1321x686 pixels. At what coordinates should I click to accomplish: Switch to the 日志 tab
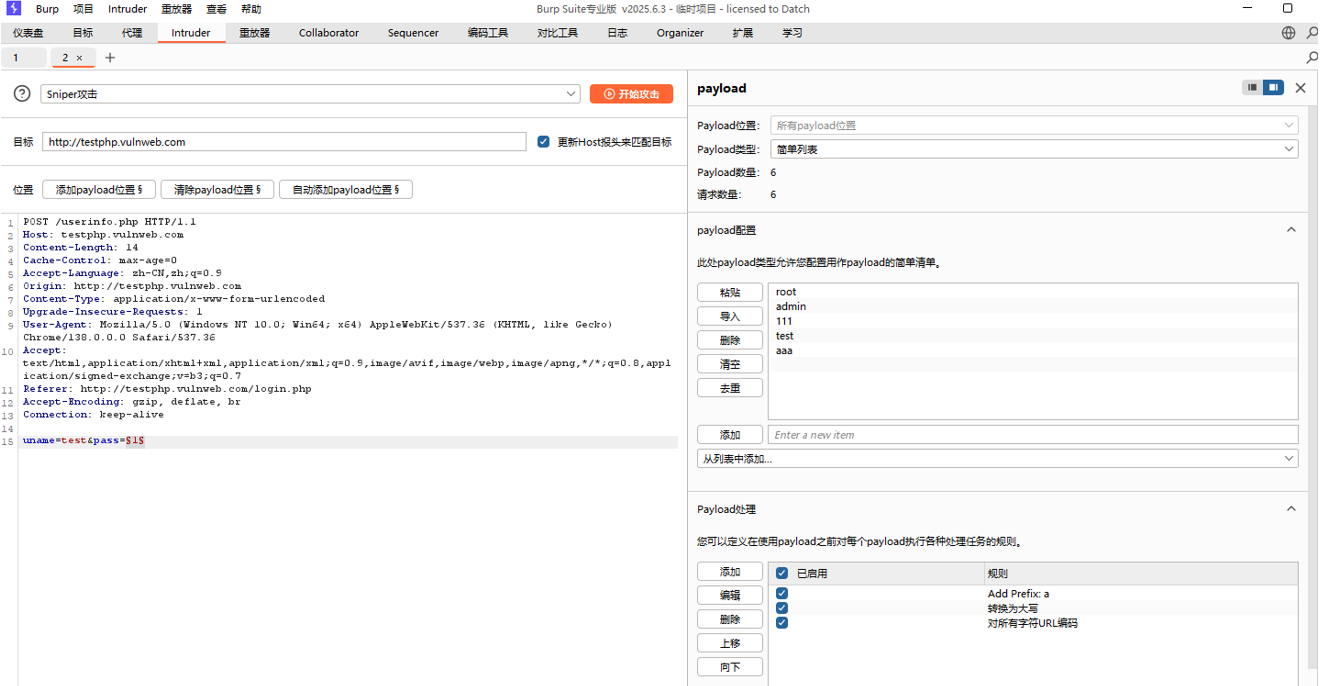point(617,33)
